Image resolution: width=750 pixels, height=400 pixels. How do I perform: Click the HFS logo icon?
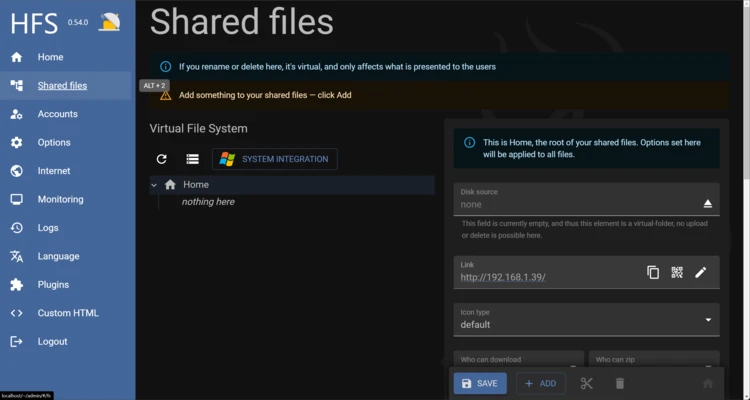click(110, 22)
